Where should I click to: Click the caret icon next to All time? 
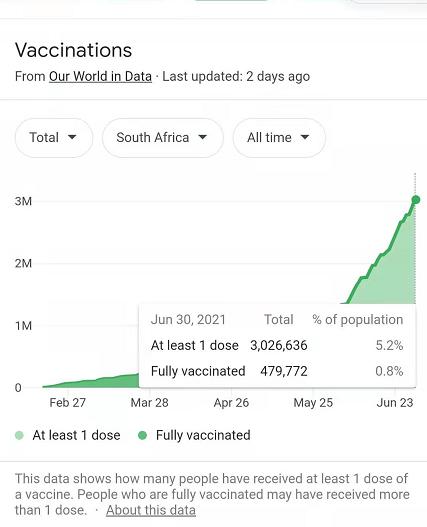coord(305,137)
